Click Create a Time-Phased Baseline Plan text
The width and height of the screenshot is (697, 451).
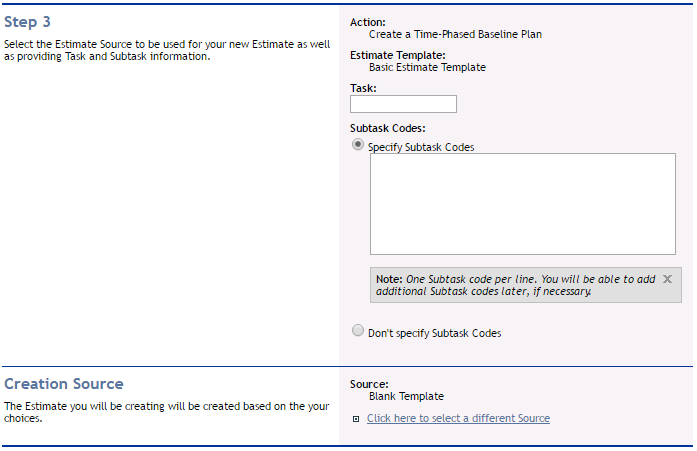tap(455, 34)
